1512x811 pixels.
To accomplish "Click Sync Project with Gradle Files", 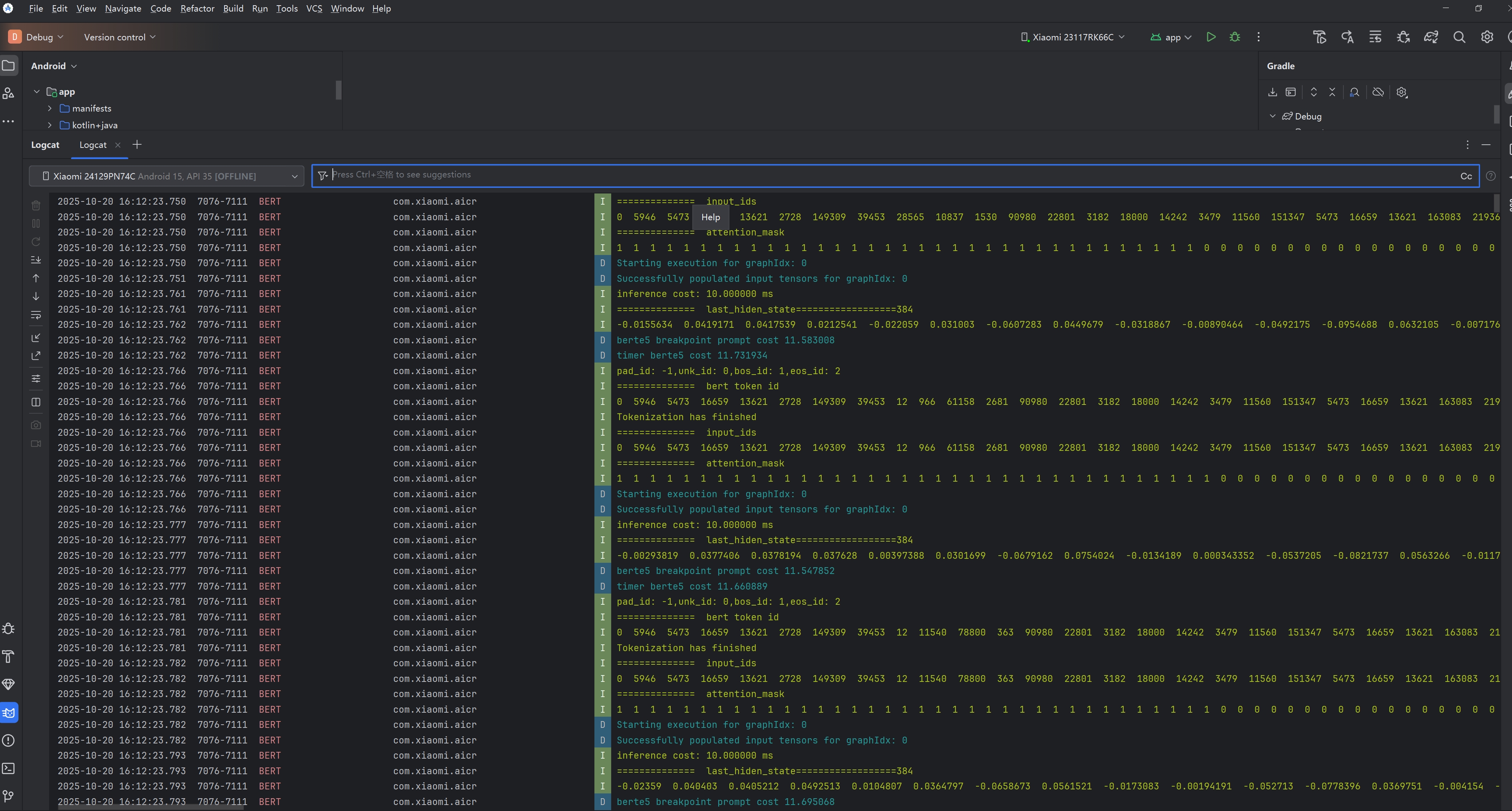I will tap(1431, 37).
